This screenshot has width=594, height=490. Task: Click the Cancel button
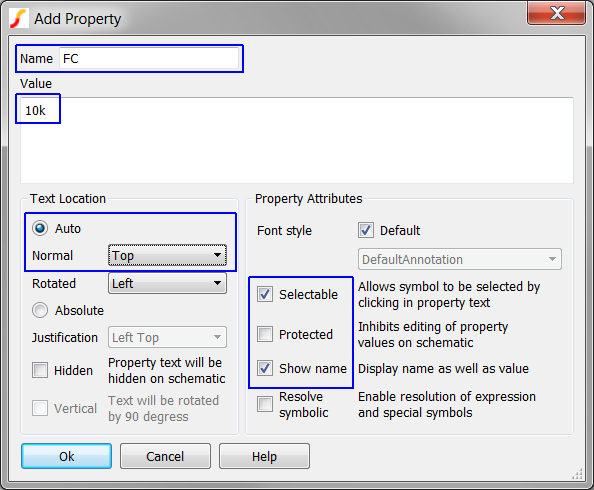165,456
